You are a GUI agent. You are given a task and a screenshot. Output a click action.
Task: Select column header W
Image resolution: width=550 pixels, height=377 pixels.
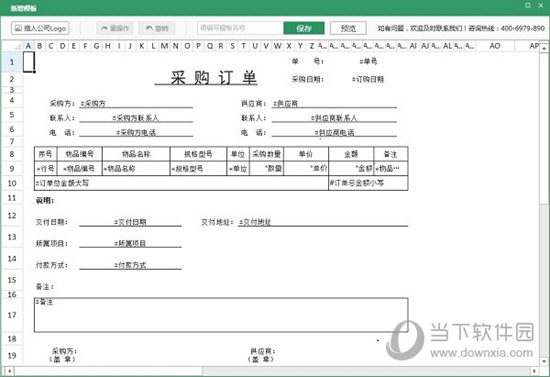click(x=277, y=46)
